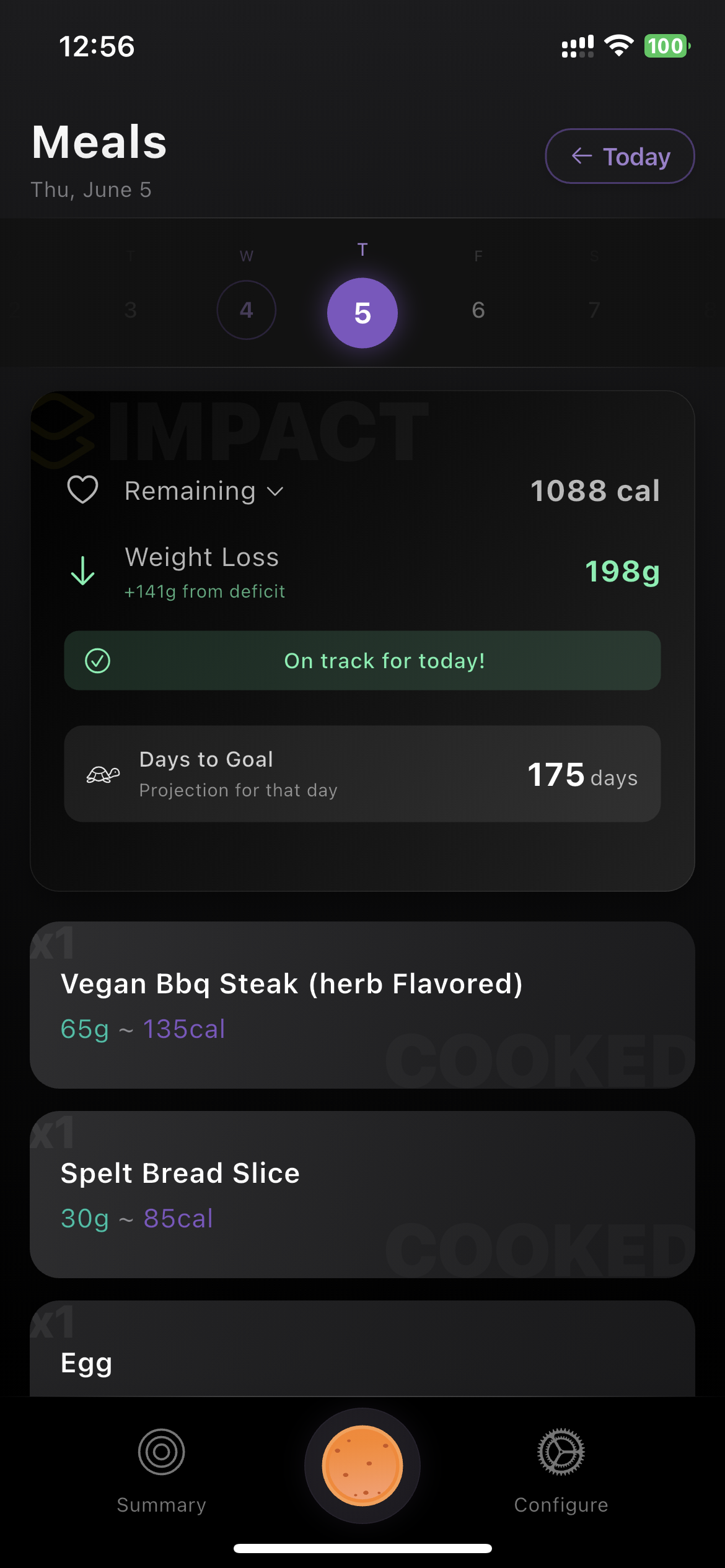Open the Configure tab
The height and width of the screenshot is (1568, 725).
pos(561,1504)
